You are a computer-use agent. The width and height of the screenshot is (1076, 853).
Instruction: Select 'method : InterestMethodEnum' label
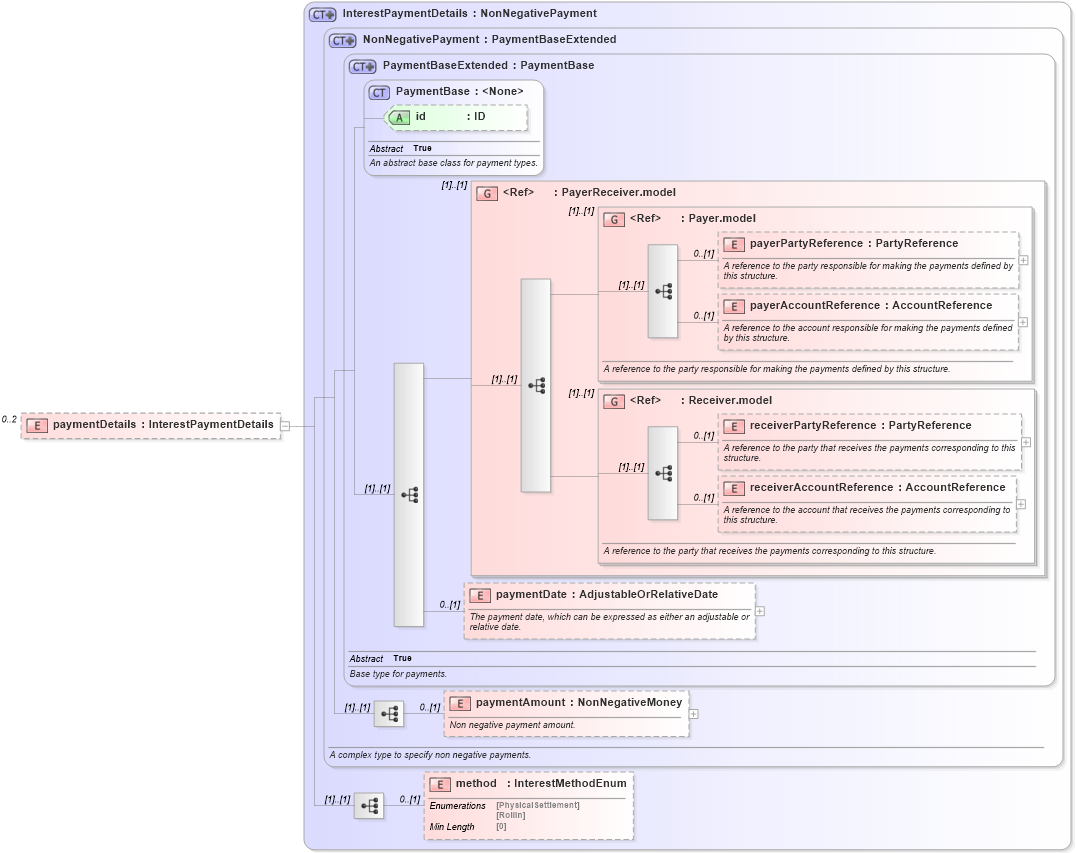pyautogui.click(x=541, y=784)
